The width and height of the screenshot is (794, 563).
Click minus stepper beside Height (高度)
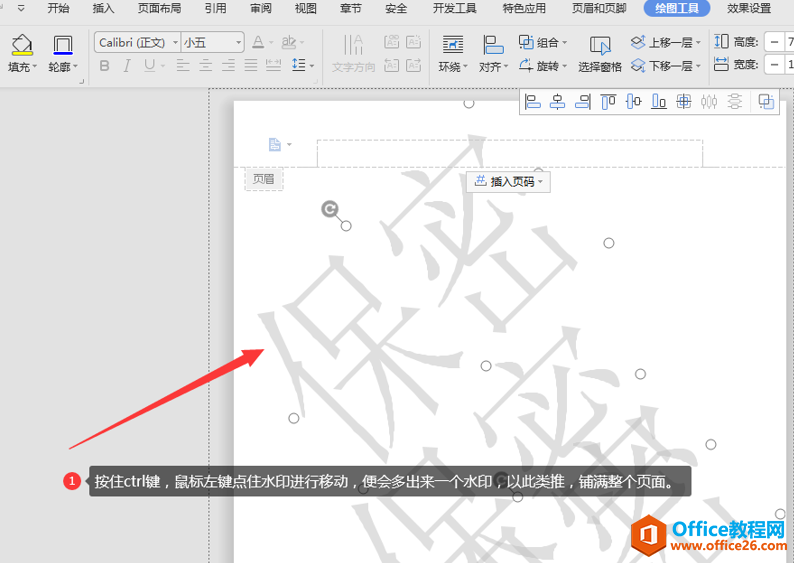(774, 42)
